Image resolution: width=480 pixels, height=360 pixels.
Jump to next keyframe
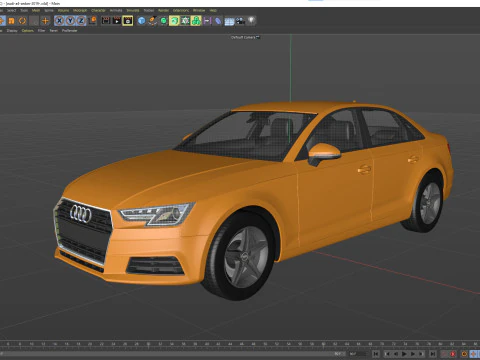point(421,354)
